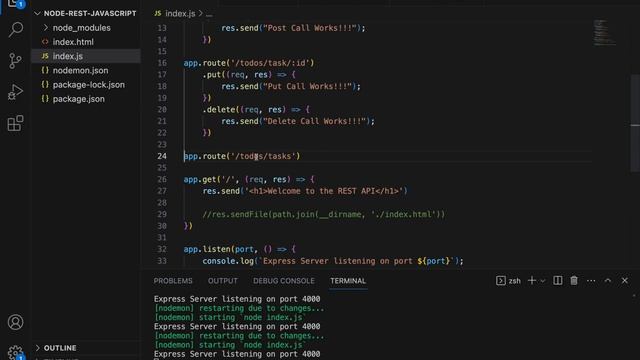This screenshot has height=360, width=640.
Task: Collapse the NODE-REST-JAVASCRIPT folder section
Action: point(86,13)
